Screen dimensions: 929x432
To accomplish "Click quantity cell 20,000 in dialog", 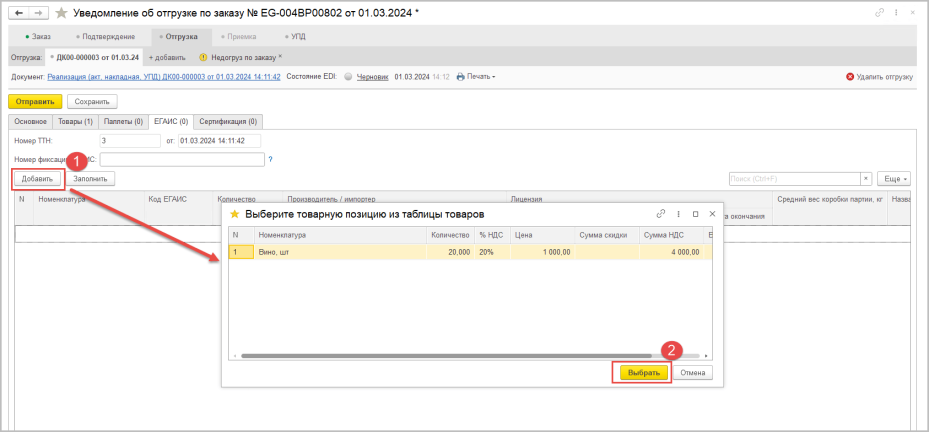I will [450, 252].
